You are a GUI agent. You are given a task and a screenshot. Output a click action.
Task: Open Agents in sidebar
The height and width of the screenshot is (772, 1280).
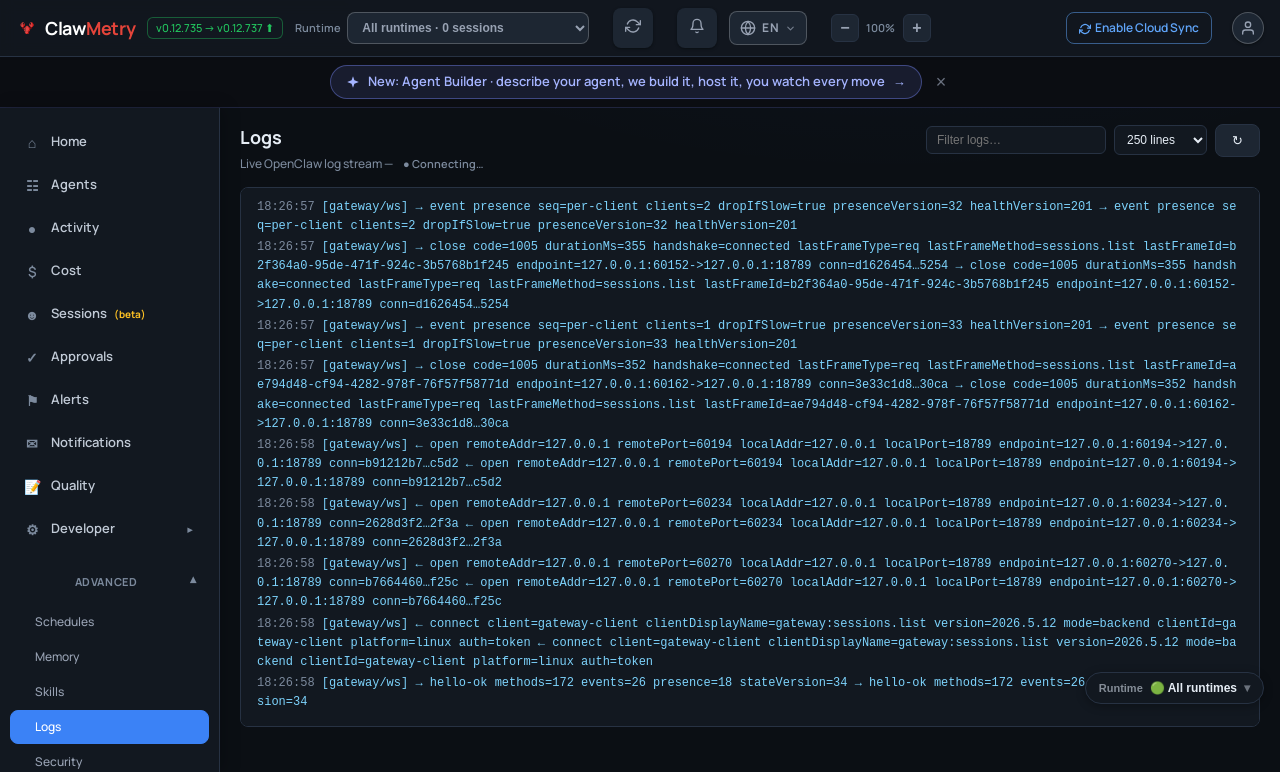[x=110, y=185]
